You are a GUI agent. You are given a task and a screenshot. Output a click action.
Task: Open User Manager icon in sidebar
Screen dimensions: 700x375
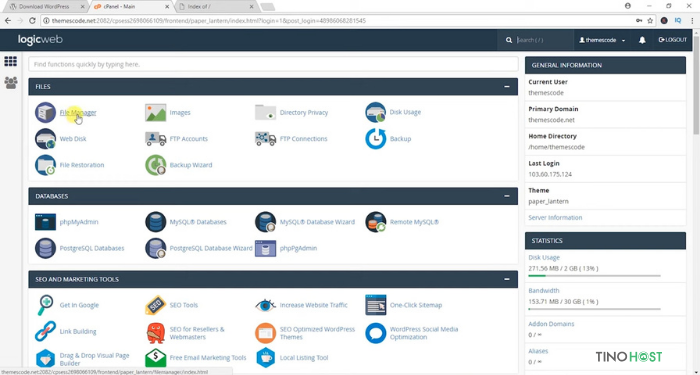11,83
